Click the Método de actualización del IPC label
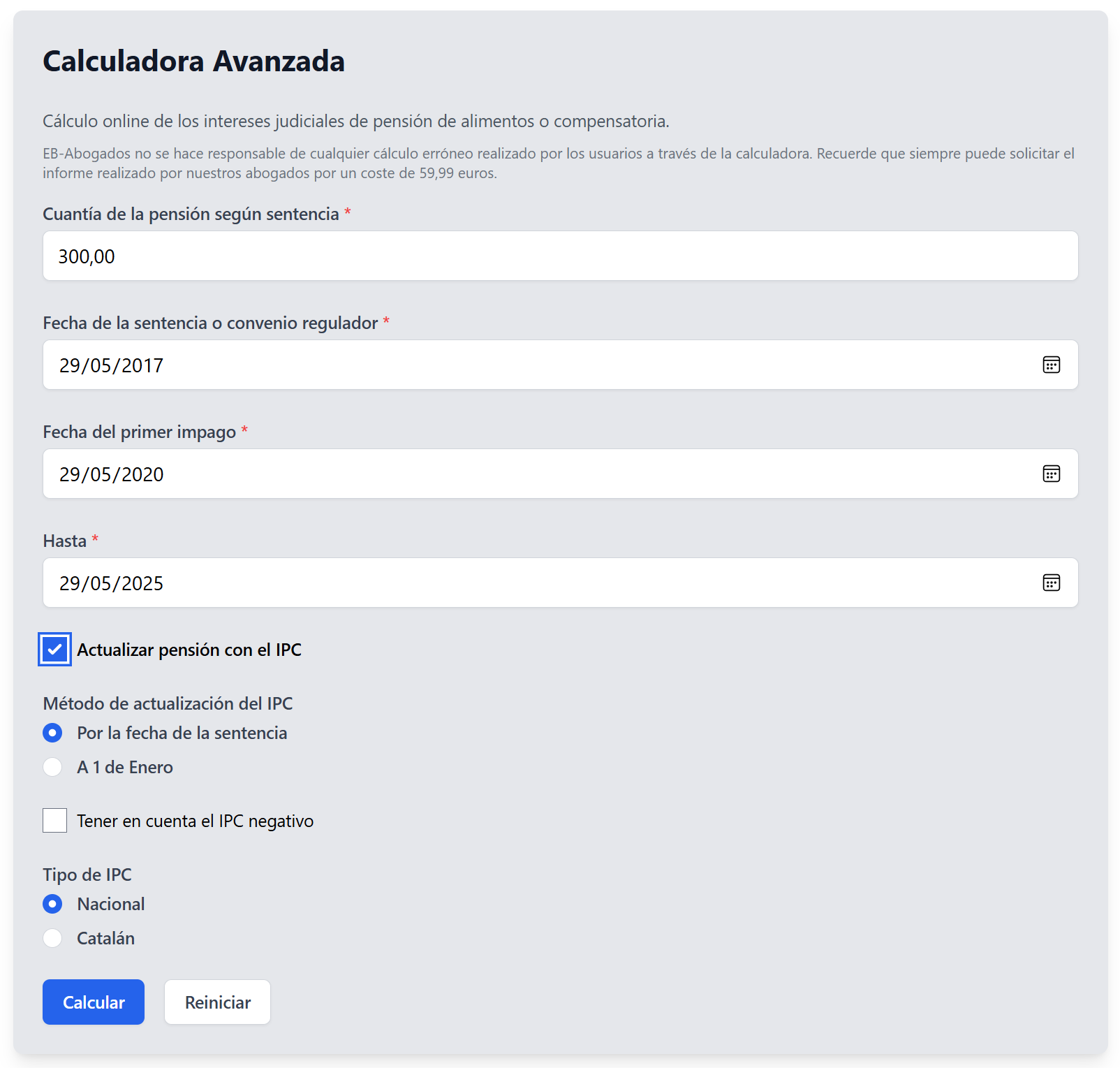 click(x=168, y=703)
